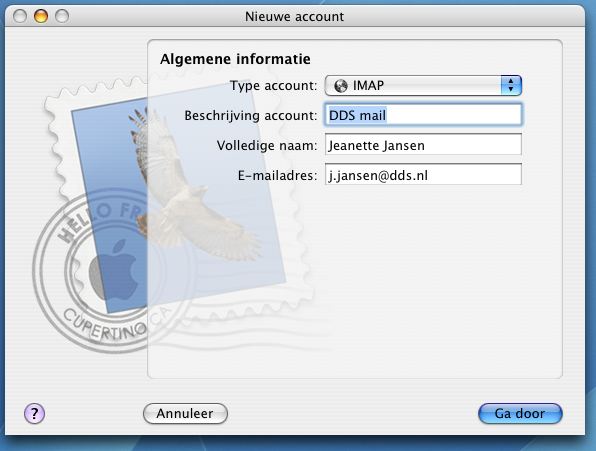Click into the Volledige naam field
Viewport: 596px width, 451px height.
tap(423, 145)
